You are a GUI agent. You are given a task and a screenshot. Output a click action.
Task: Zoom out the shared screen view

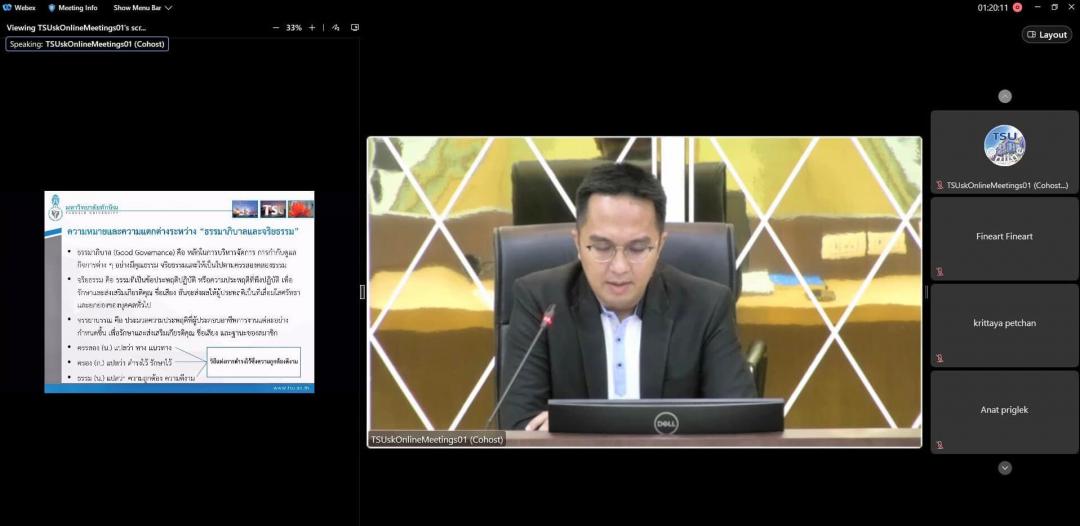tap(276, 28)
